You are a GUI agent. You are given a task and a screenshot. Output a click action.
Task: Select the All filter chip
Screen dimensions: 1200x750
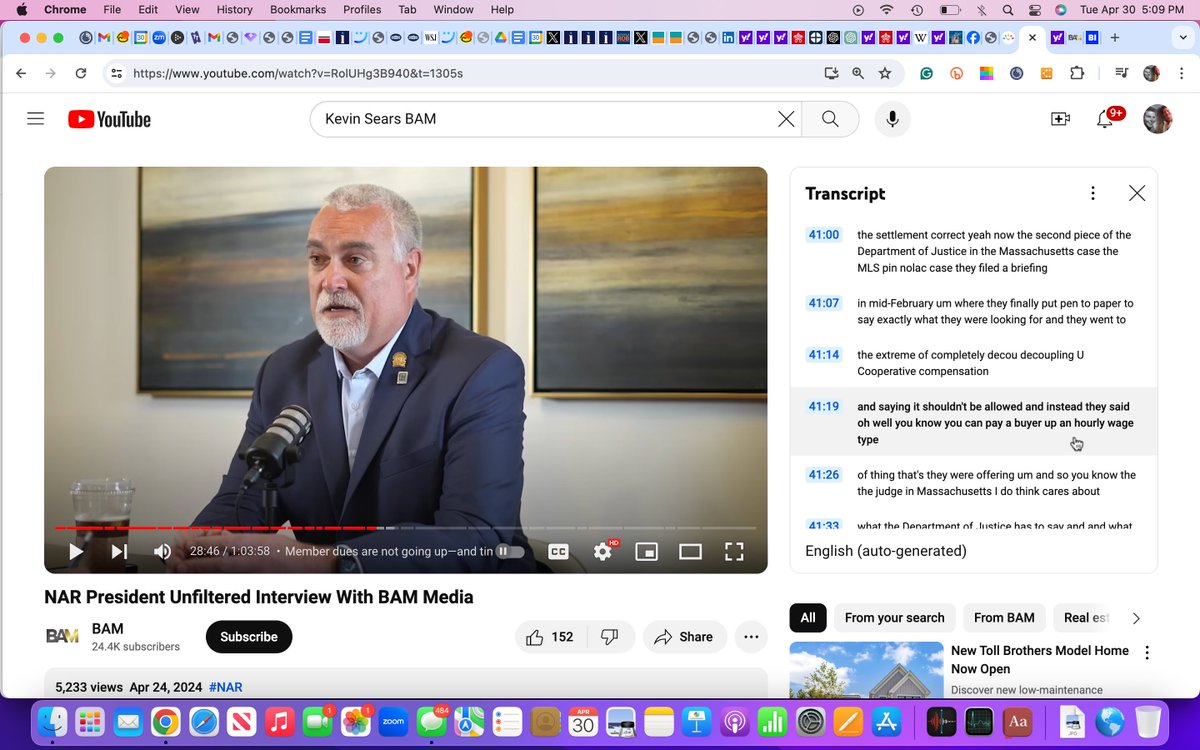click(808, 618)
